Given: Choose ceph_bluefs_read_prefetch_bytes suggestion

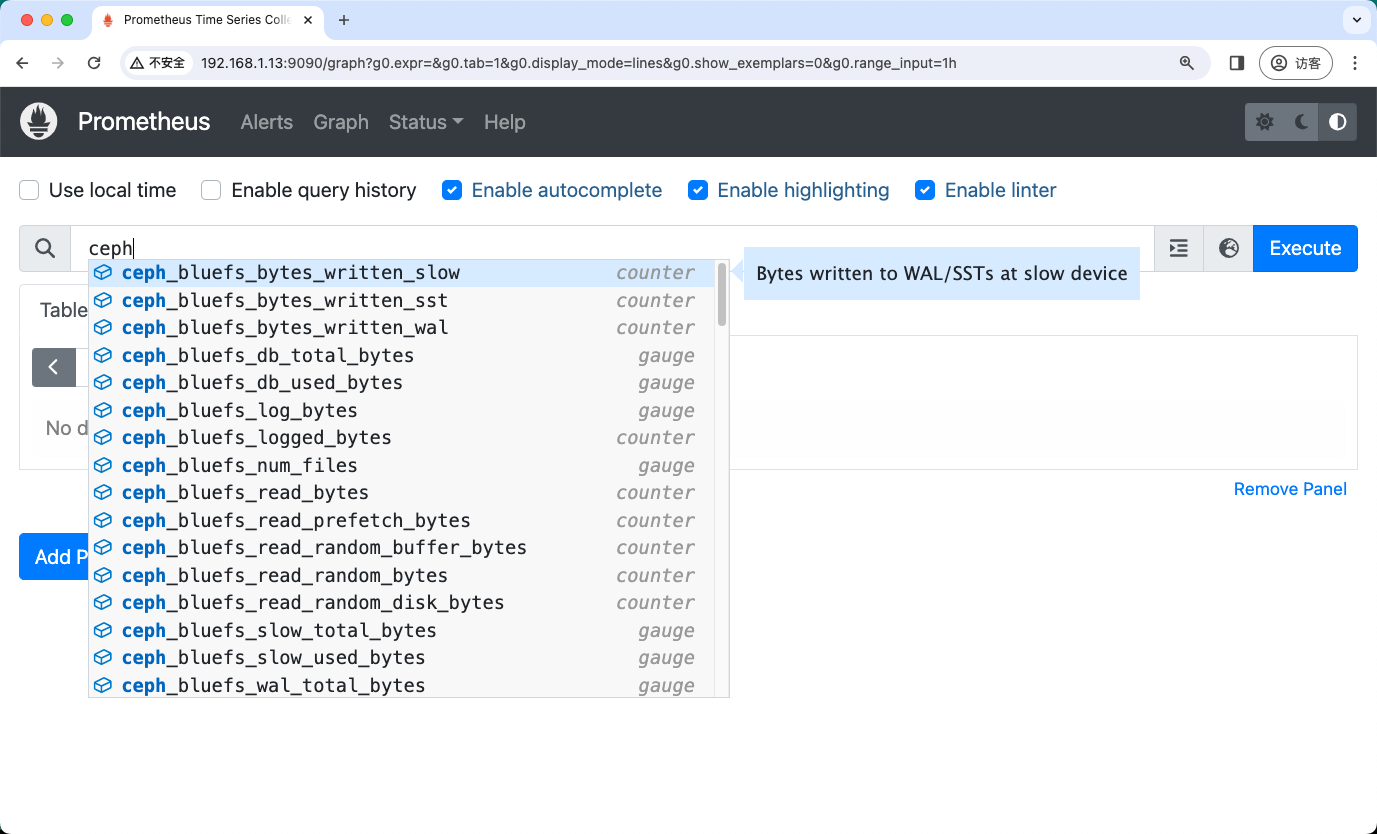Looking at the screenshot, I should tap(402, 521).
